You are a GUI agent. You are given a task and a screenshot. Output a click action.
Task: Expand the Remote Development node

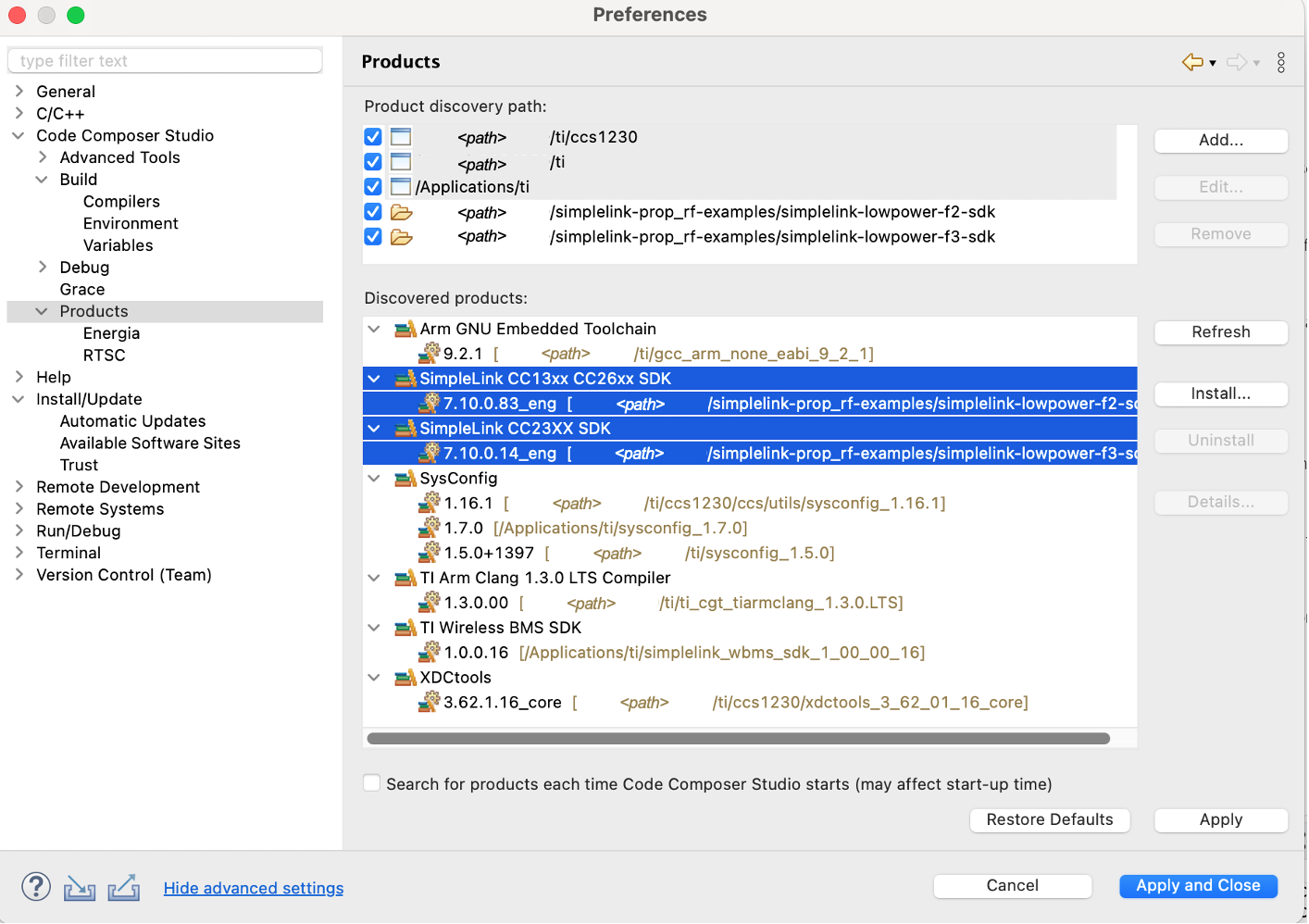[x=19, y=486]
